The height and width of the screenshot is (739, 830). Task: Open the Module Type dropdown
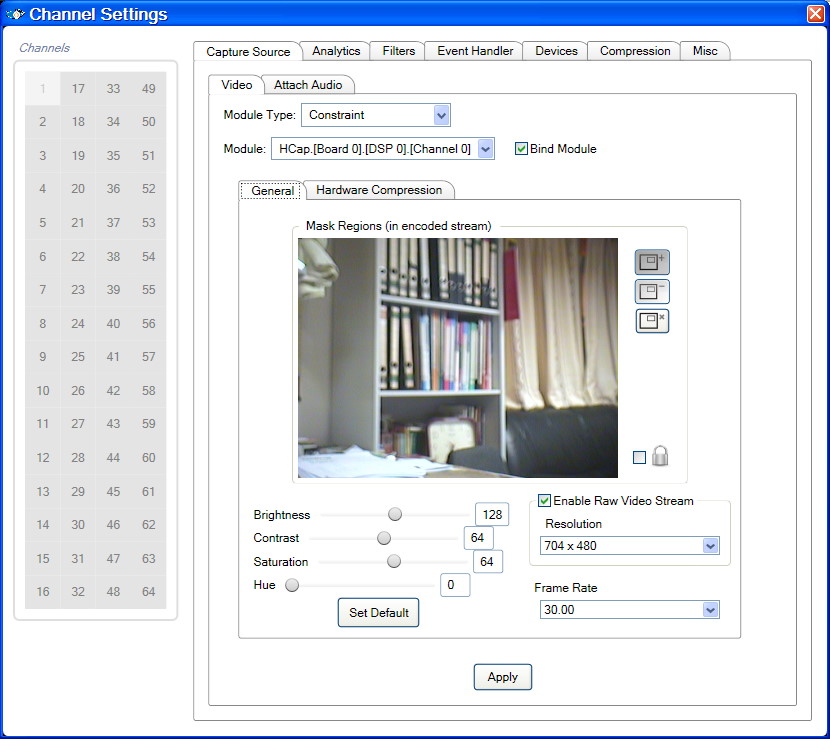click(441, 115)
